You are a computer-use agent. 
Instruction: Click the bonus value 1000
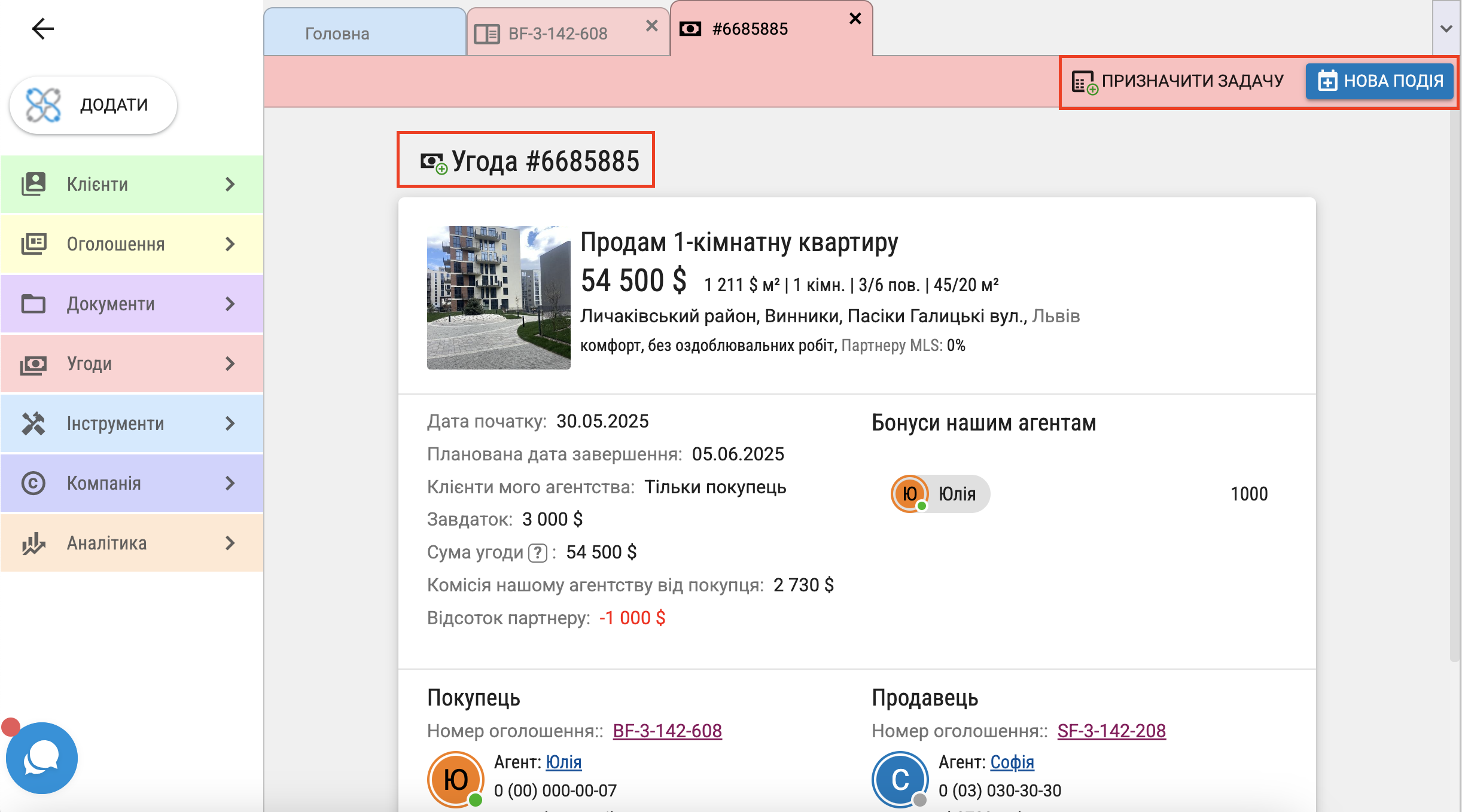click(x=1249, y=494)
